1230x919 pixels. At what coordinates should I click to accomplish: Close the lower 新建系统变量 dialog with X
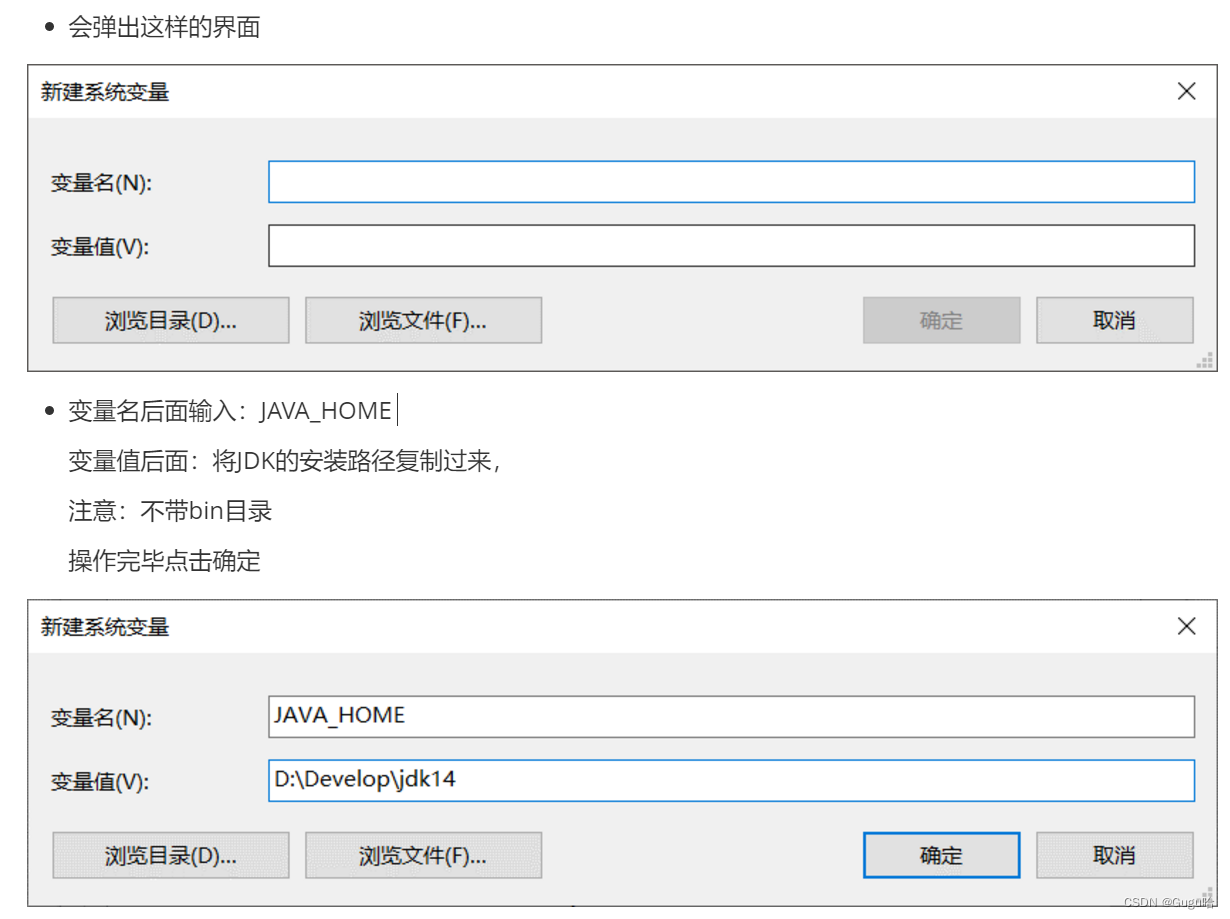tap(1186, 627)
